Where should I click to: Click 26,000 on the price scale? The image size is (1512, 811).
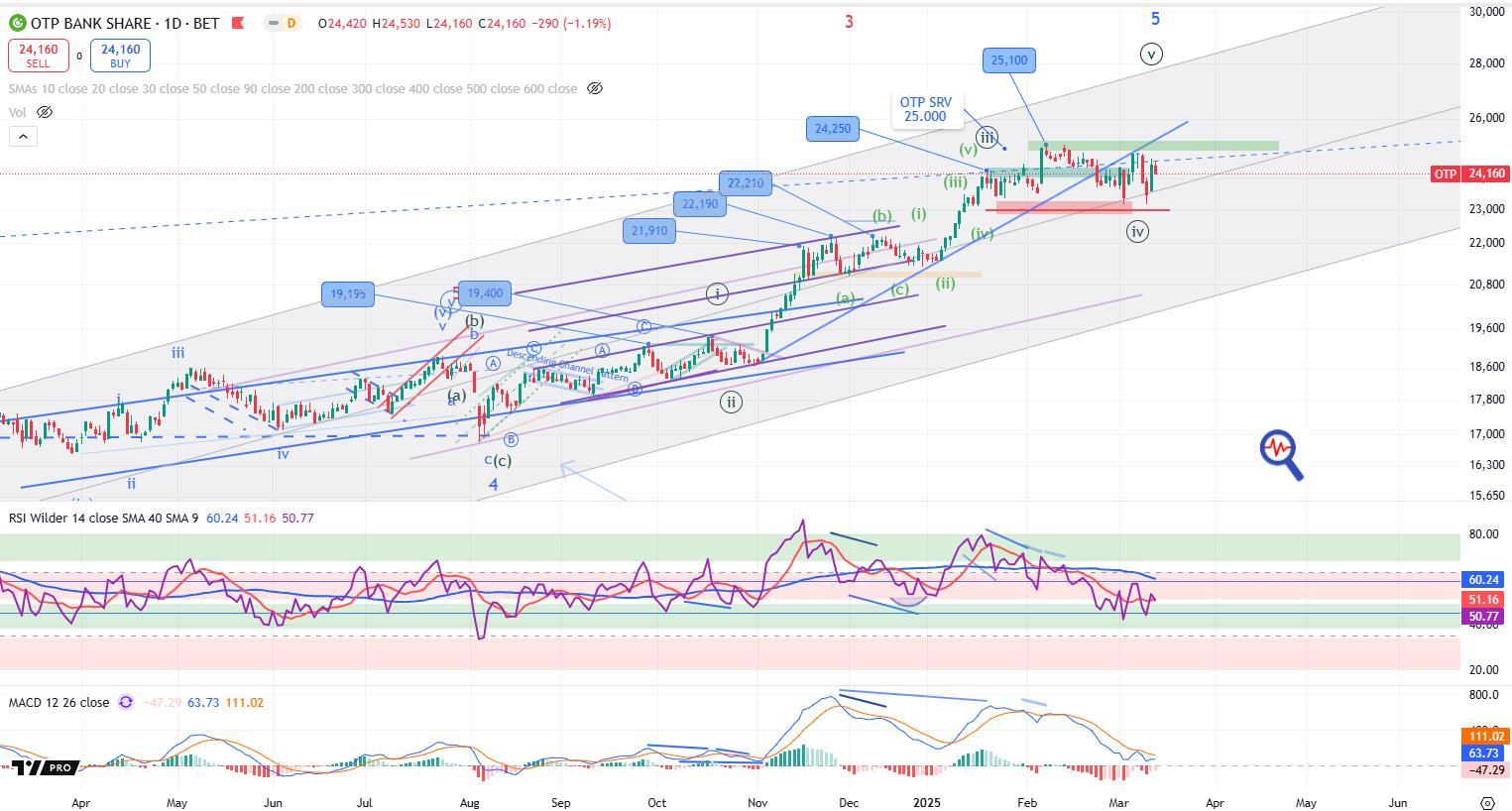coord(1487,118)
